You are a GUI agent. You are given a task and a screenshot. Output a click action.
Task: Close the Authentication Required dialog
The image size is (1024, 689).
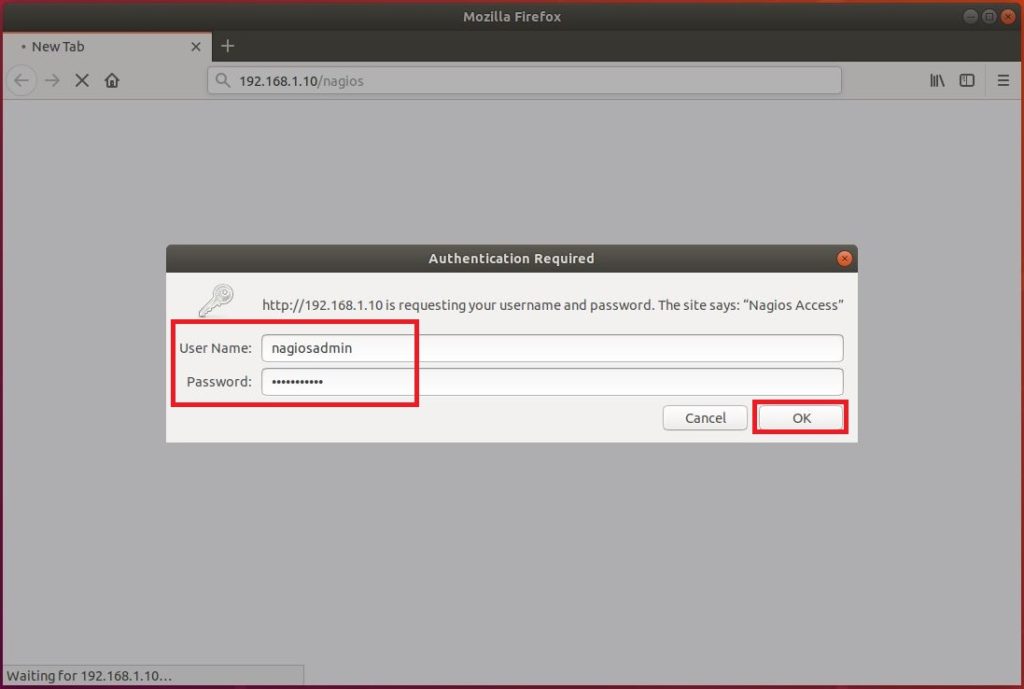(x=844, y=259)
